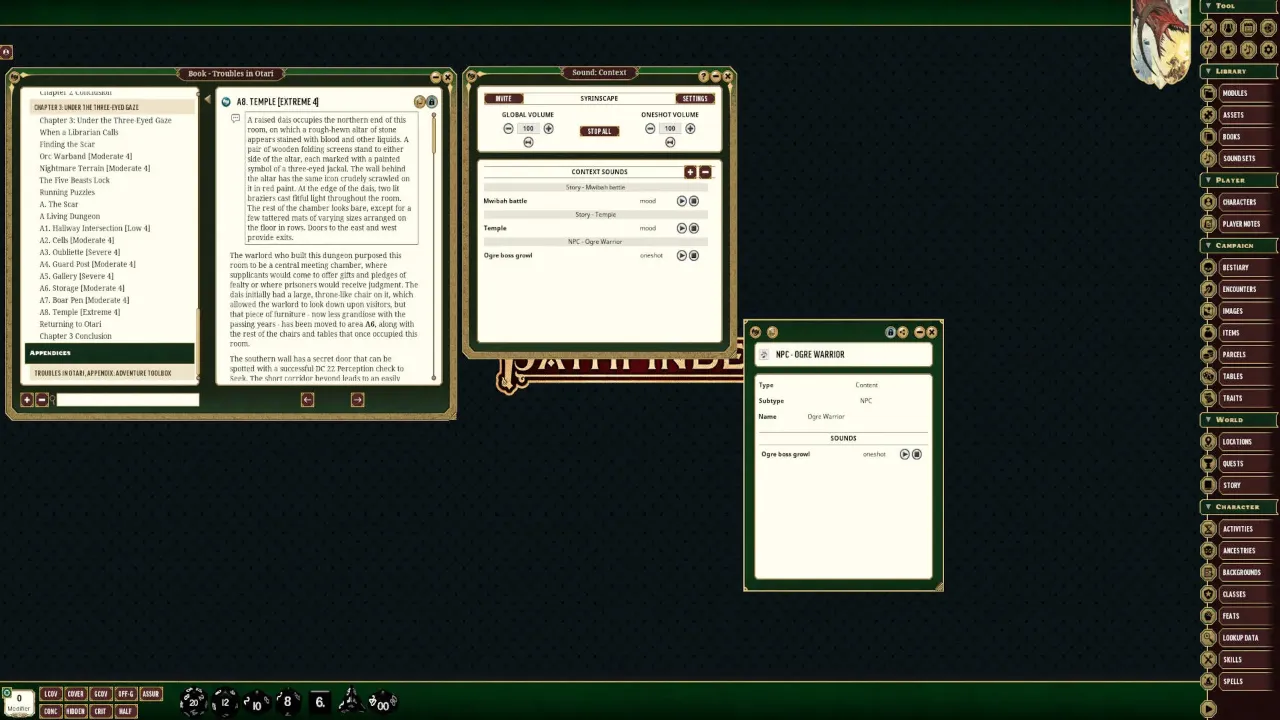
Task: Click the Modifier value box
Action: point(18,702)
